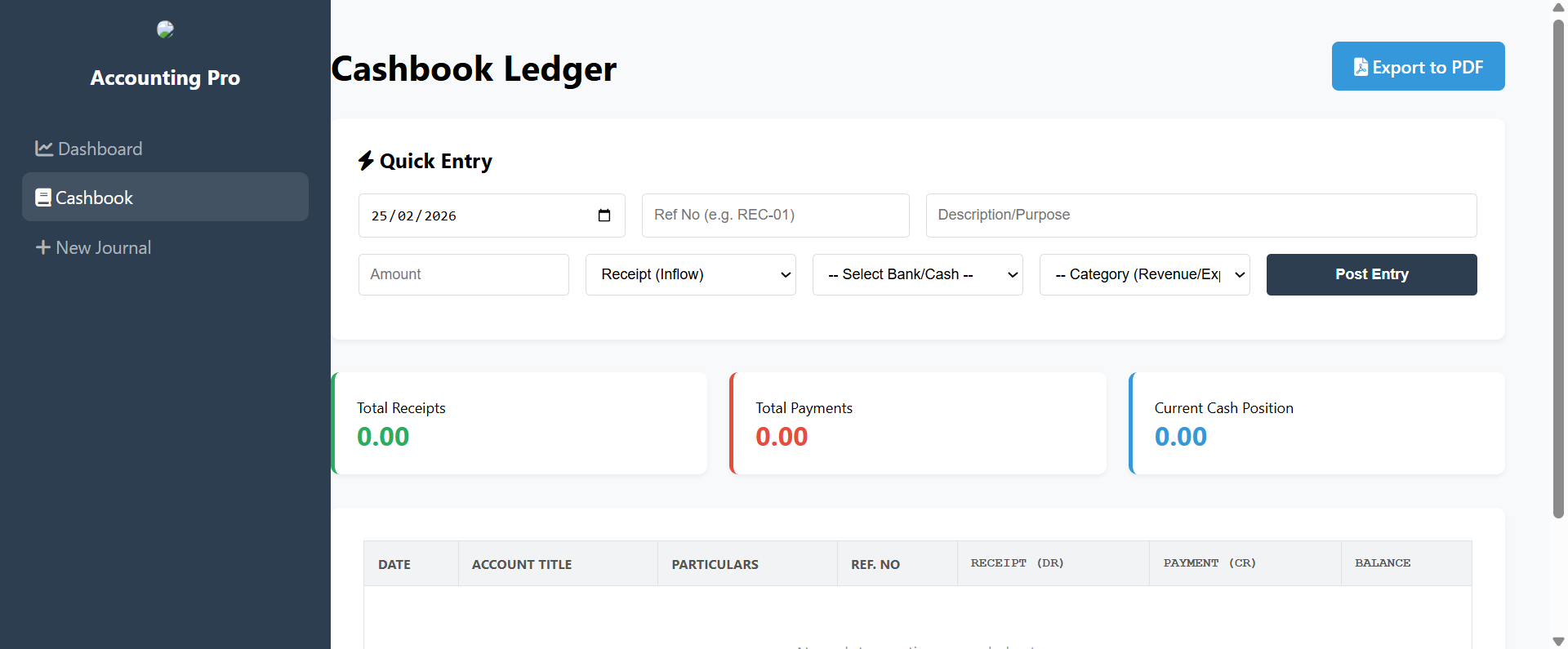
Task: Click the Current Cash Position label
Action: click(x=1223, y=408)
